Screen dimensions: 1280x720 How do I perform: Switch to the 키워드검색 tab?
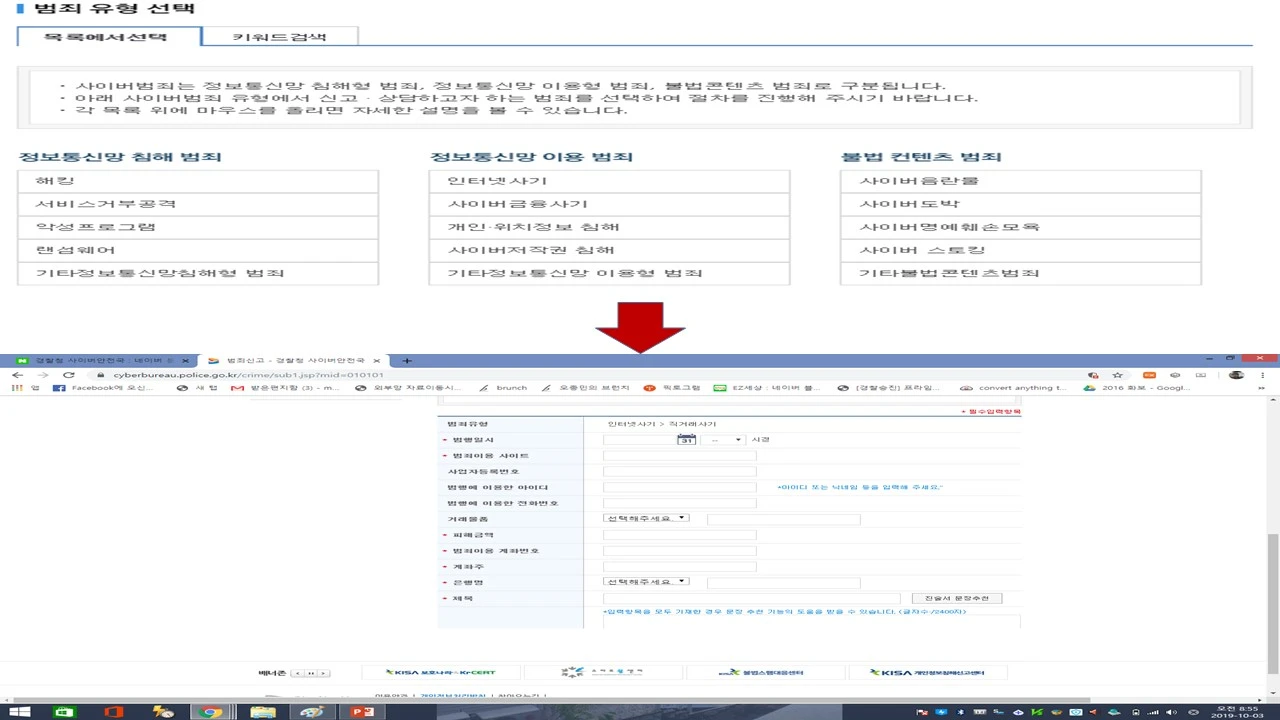[279, 36]
